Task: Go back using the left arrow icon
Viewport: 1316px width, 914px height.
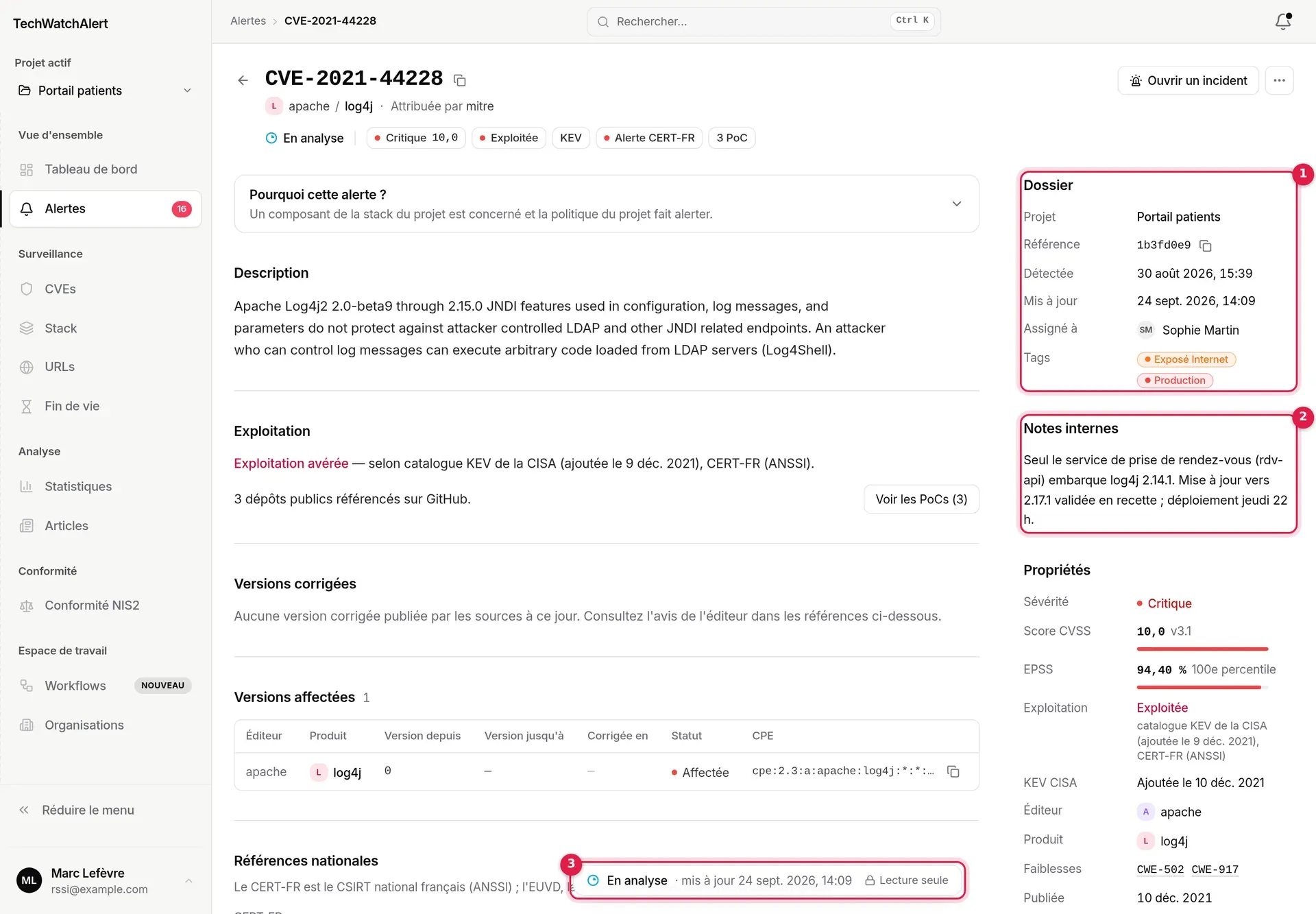Action: pos(243,80)
